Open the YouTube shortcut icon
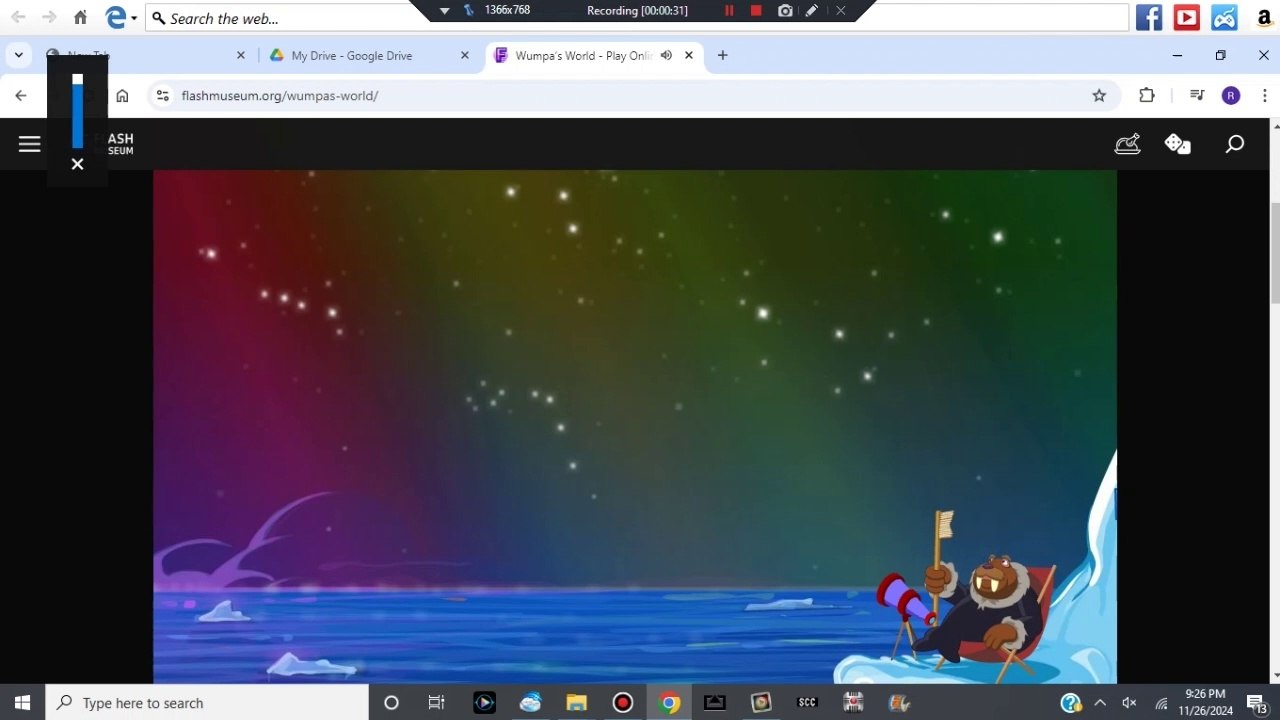The height and width of the screenshot is (720, 1280). (1187, 17)
